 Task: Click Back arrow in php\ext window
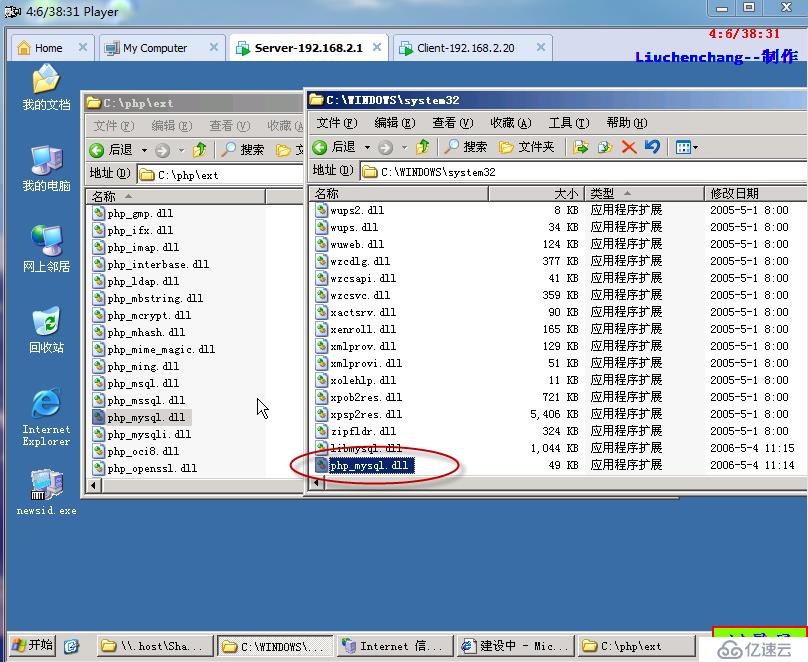[96, 150]
